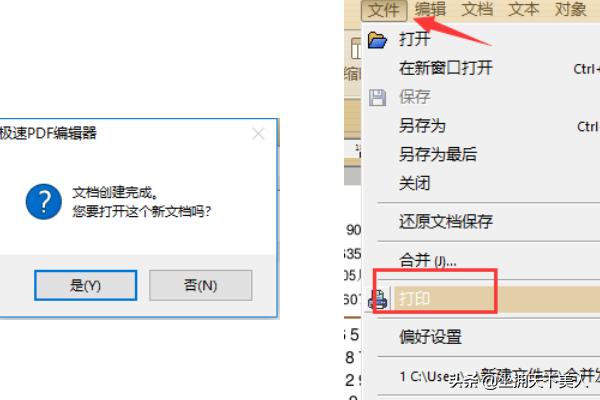This screenshot has height=400, width=600.
Task: Open the 文本 menu
Action: 523,9
